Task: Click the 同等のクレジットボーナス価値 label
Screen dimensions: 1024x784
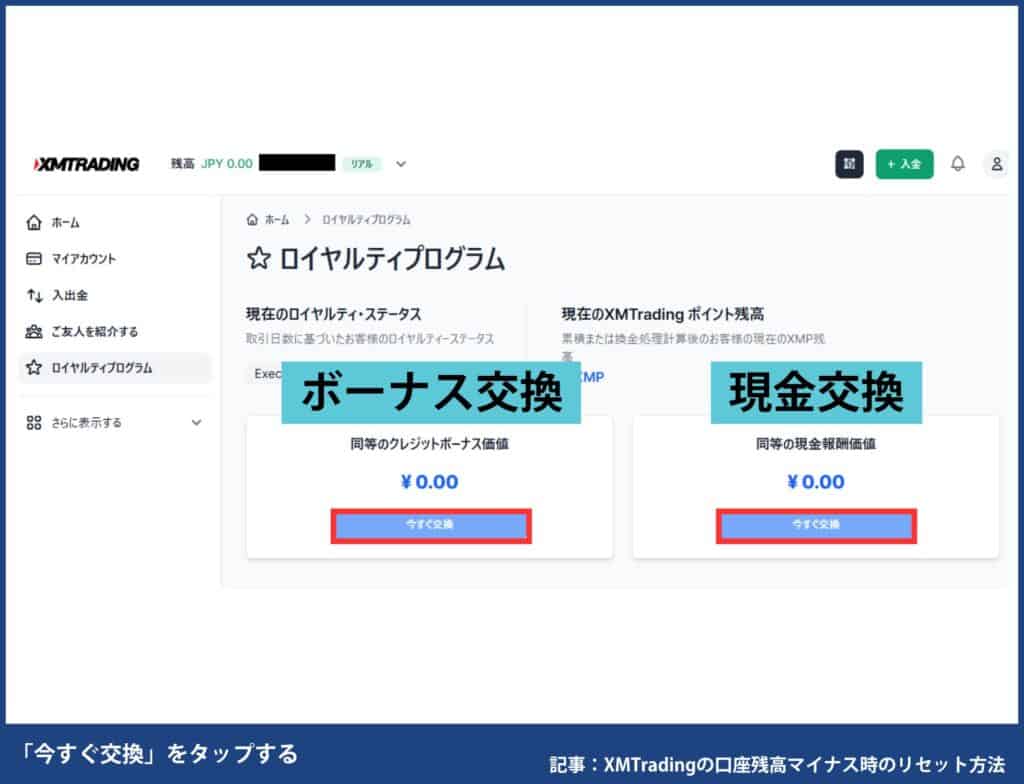Action: pos(429,444)
